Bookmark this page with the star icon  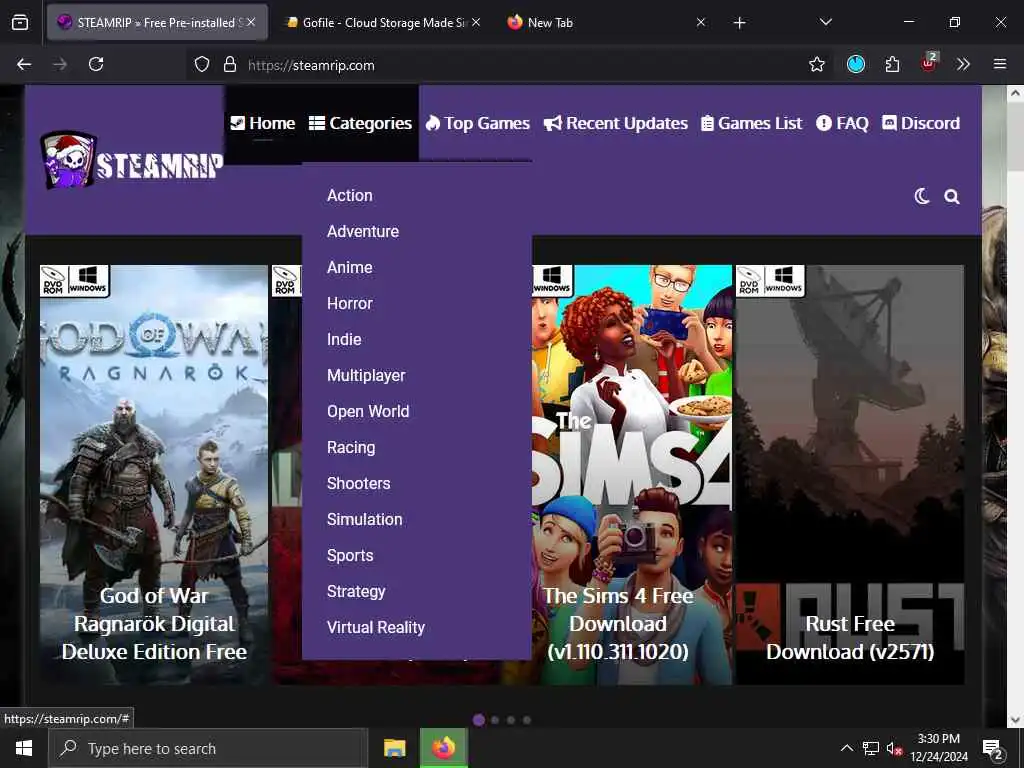click(816, 64)
